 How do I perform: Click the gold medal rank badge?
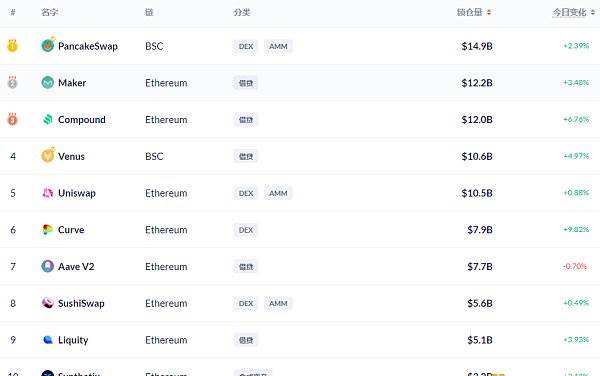(13, 46)
